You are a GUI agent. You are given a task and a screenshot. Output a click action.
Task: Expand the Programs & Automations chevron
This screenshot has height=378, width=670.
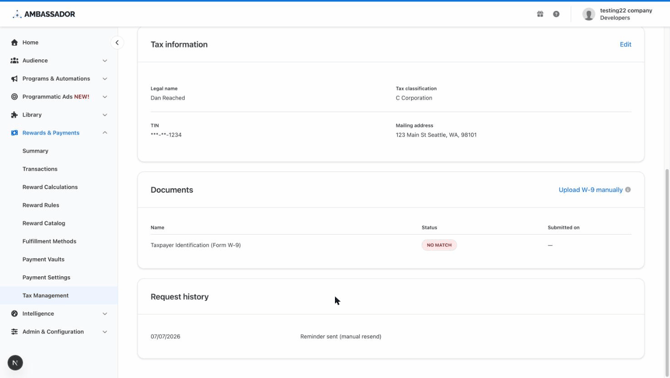tap(105, 79)
